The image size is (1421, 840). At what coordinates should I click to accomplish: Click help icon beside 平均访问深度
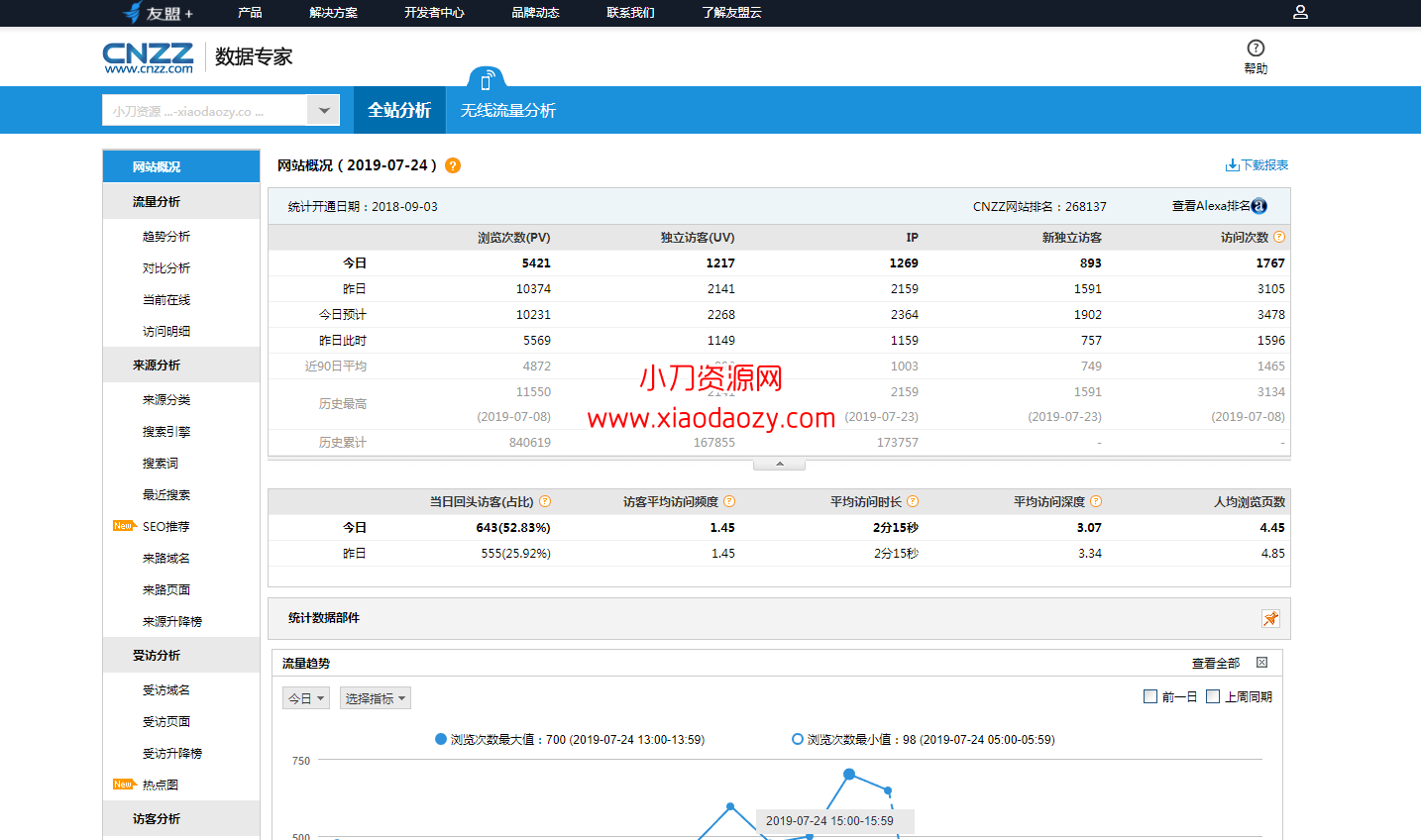[1096, 501]
